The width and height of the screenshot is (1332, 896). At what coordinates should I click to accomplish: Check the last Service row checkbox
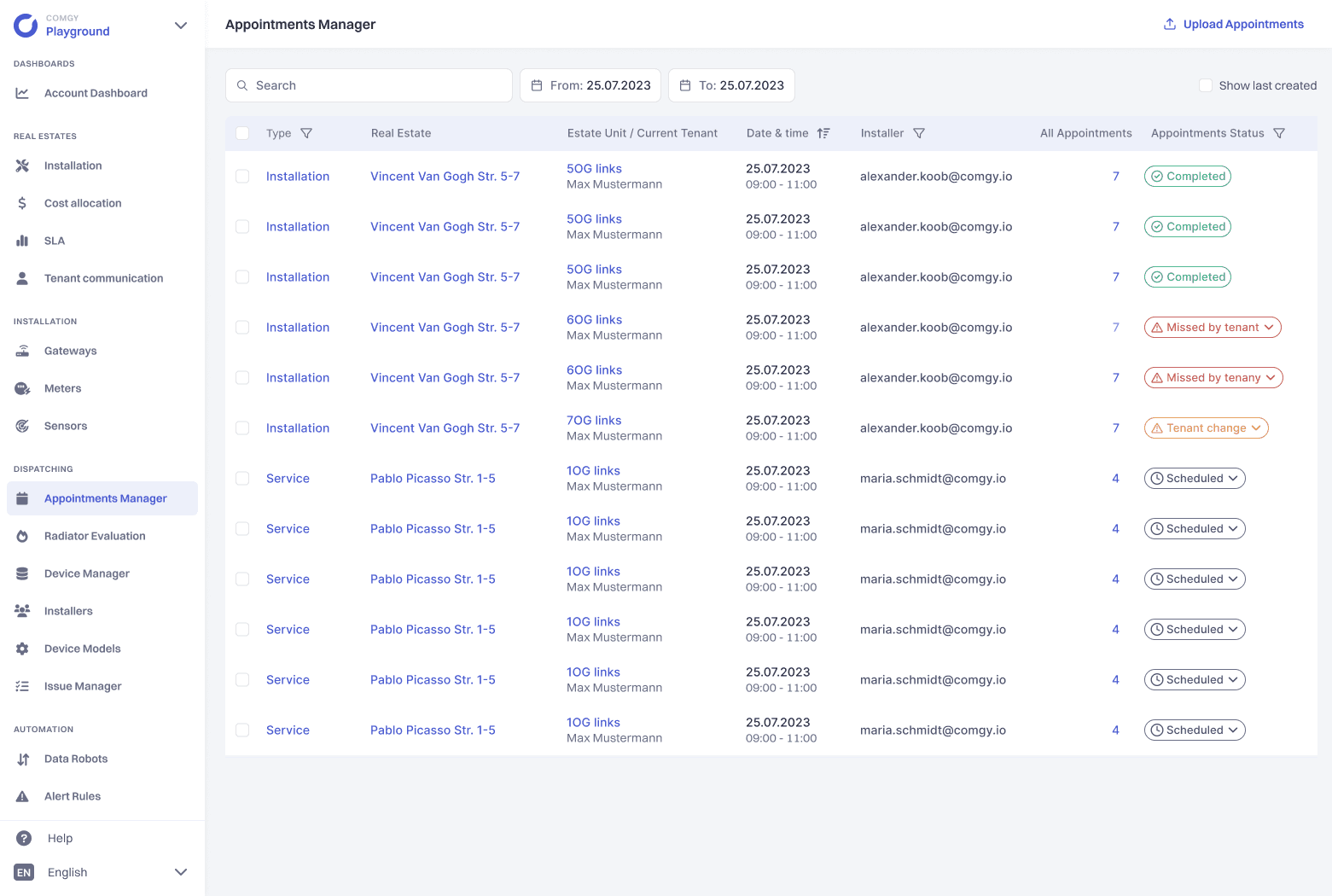tap(242, 730)
